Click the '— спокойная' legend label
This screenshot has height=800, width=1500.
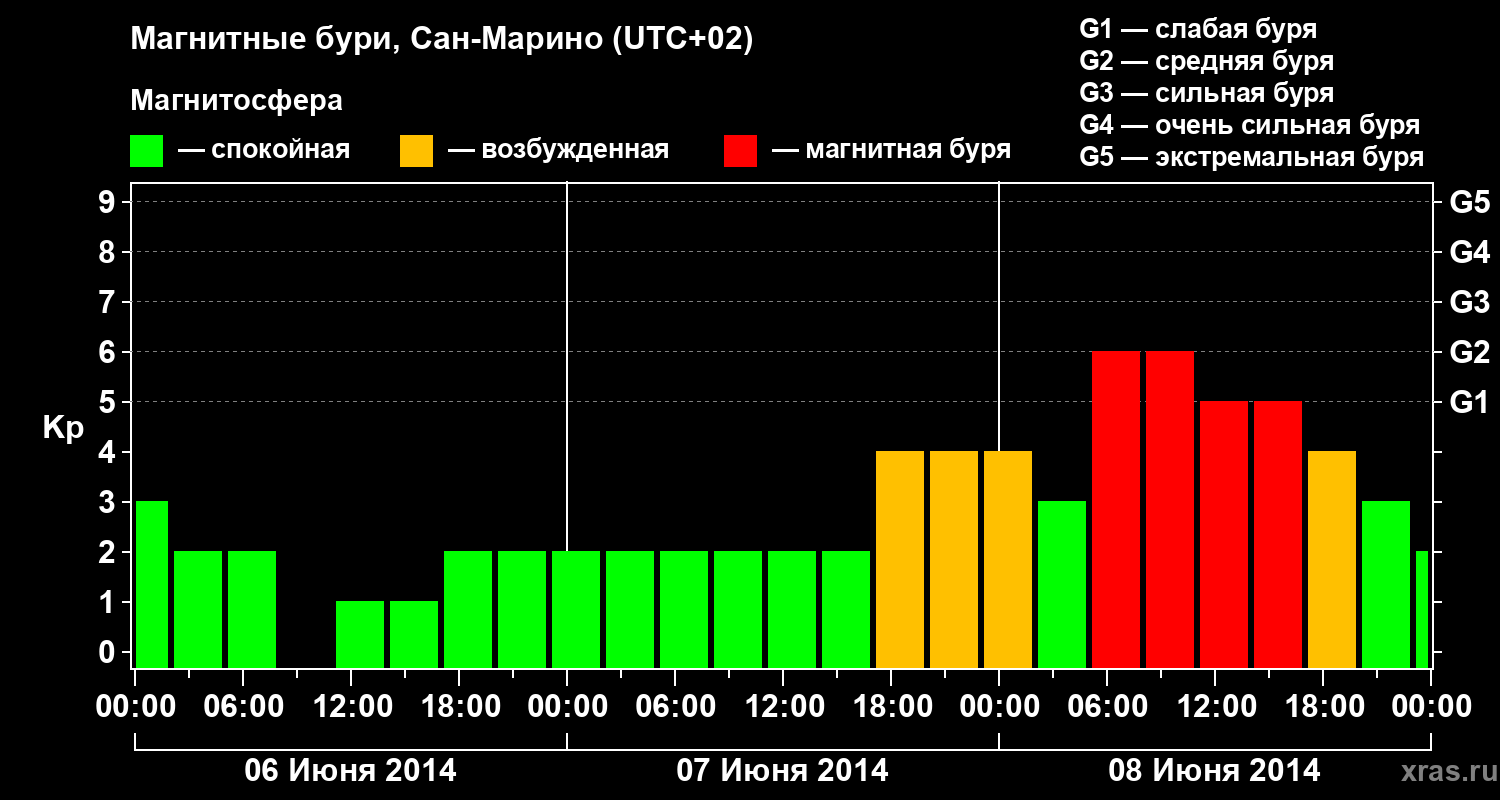pyautogui.click(x=264, y=151)
